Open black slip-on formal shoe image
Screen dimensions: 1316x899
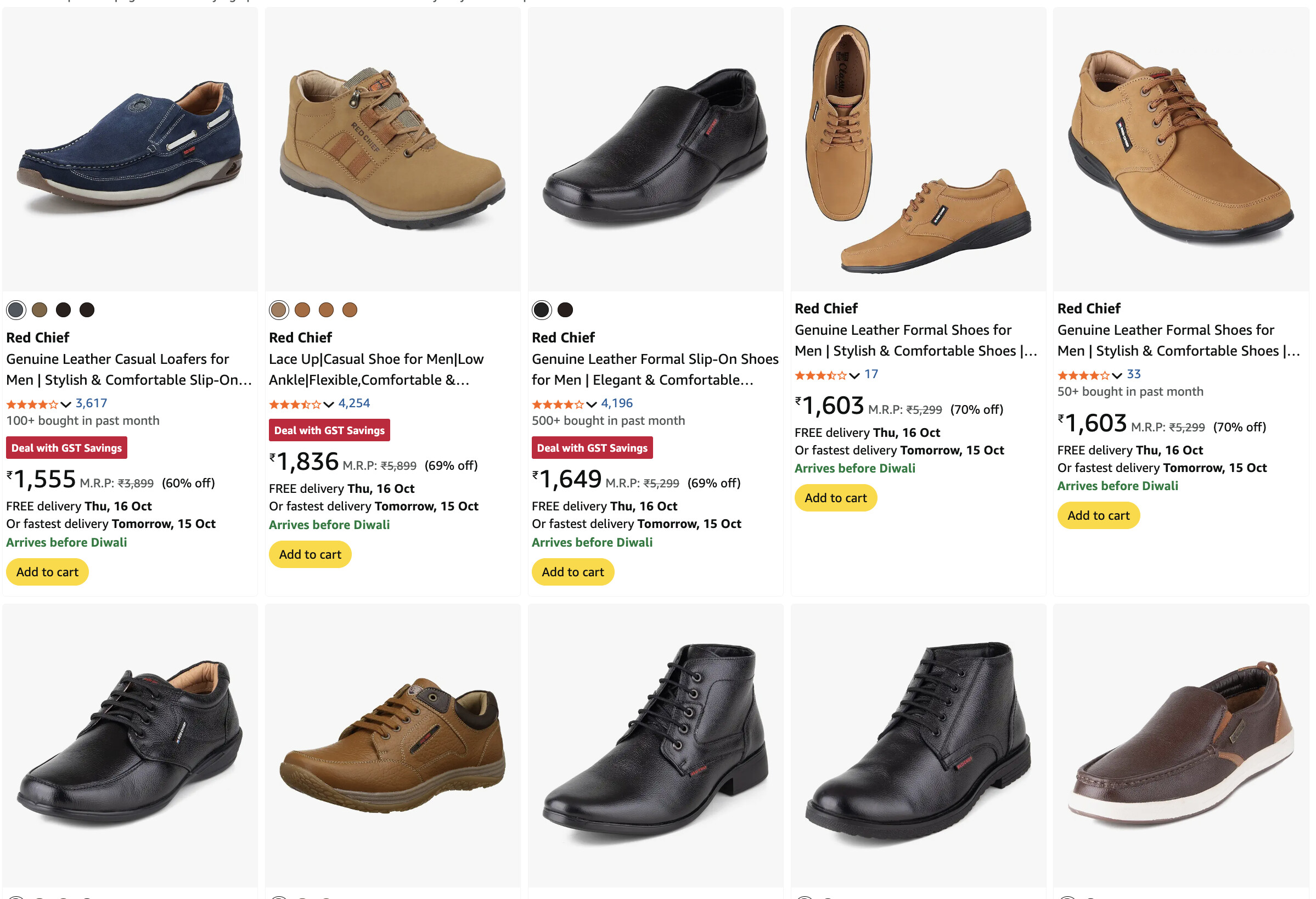coord(655,148)
